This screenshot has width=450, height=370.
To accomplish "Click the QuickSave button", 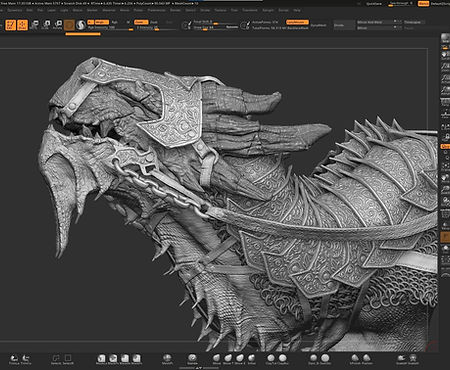I will pyautogui.click(x=374, y=4).
